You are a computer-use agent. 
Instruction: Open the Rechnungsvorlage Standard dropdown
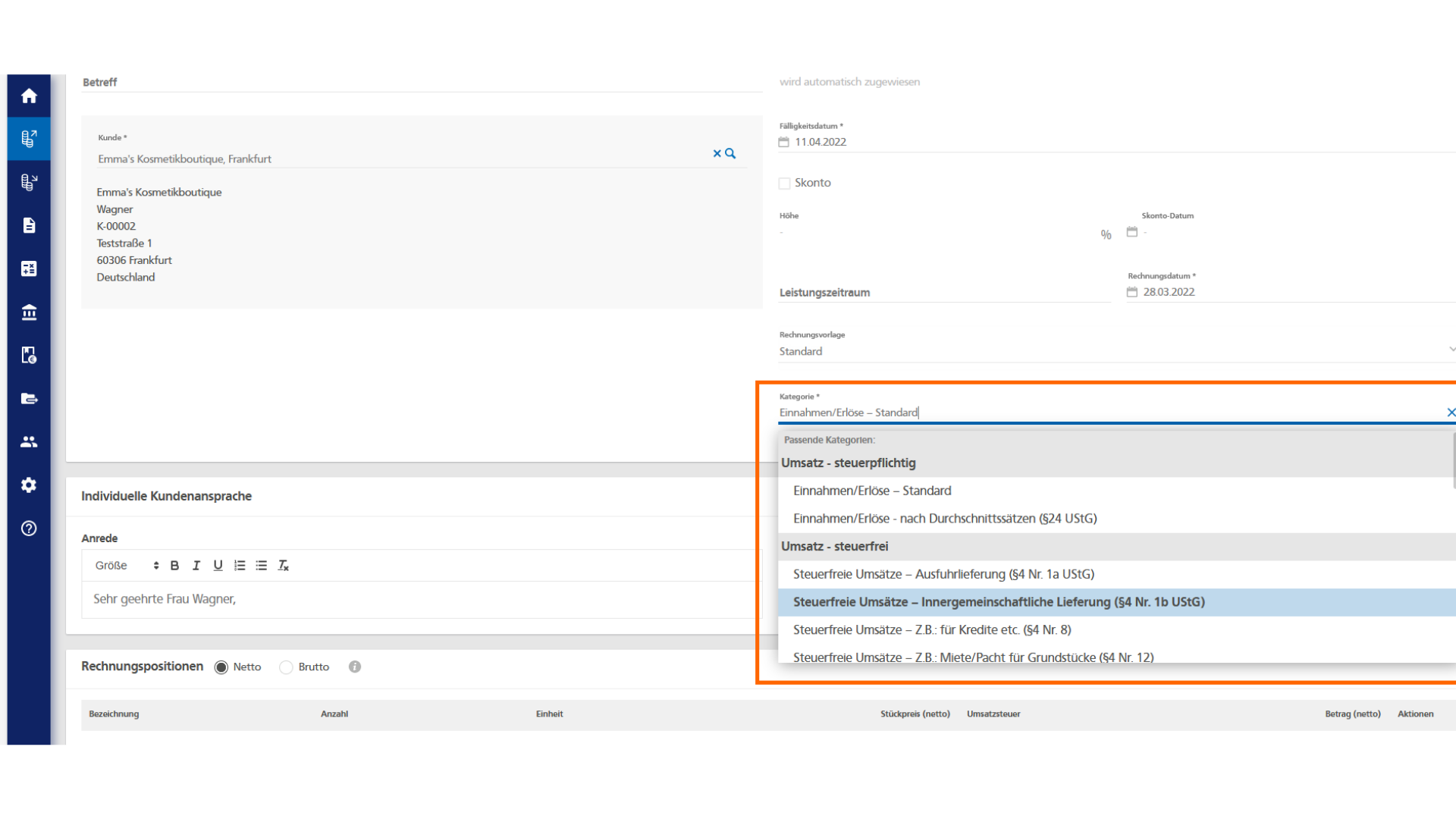point(1117,351)
